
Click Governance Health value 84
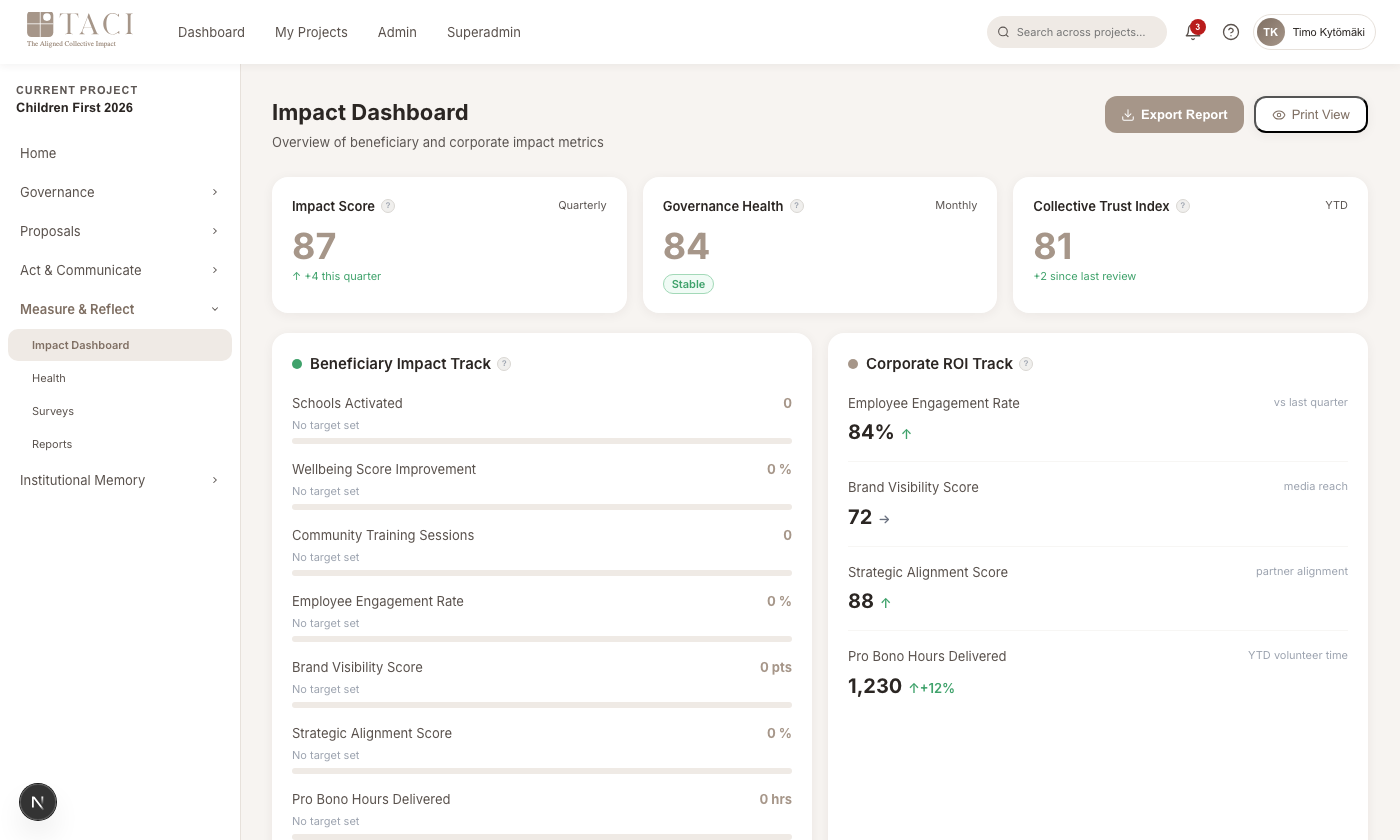[686, 246]
